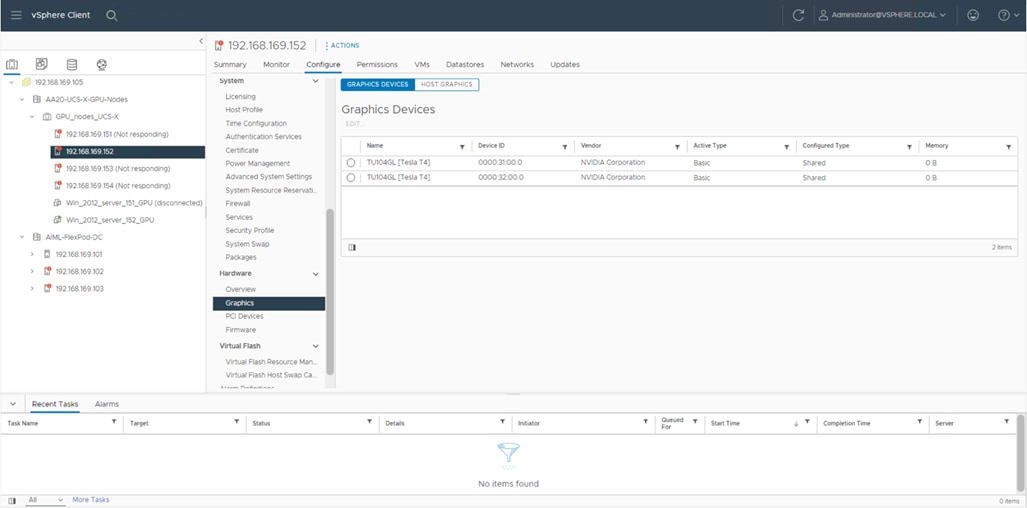Open the hamburger main menu
The image size is (1027, 508).
tap(16, 15)
